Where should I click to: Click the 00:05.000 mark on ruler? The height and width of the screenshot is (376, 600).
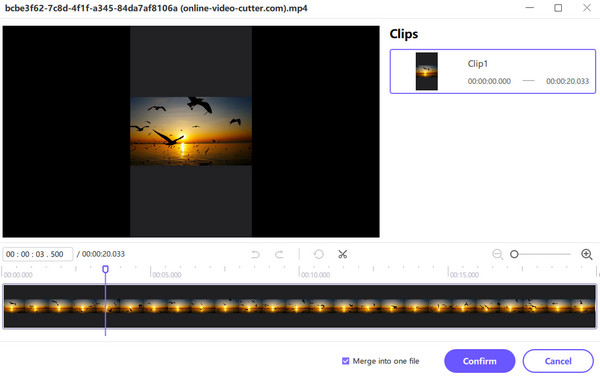click(x=167, y=275)
